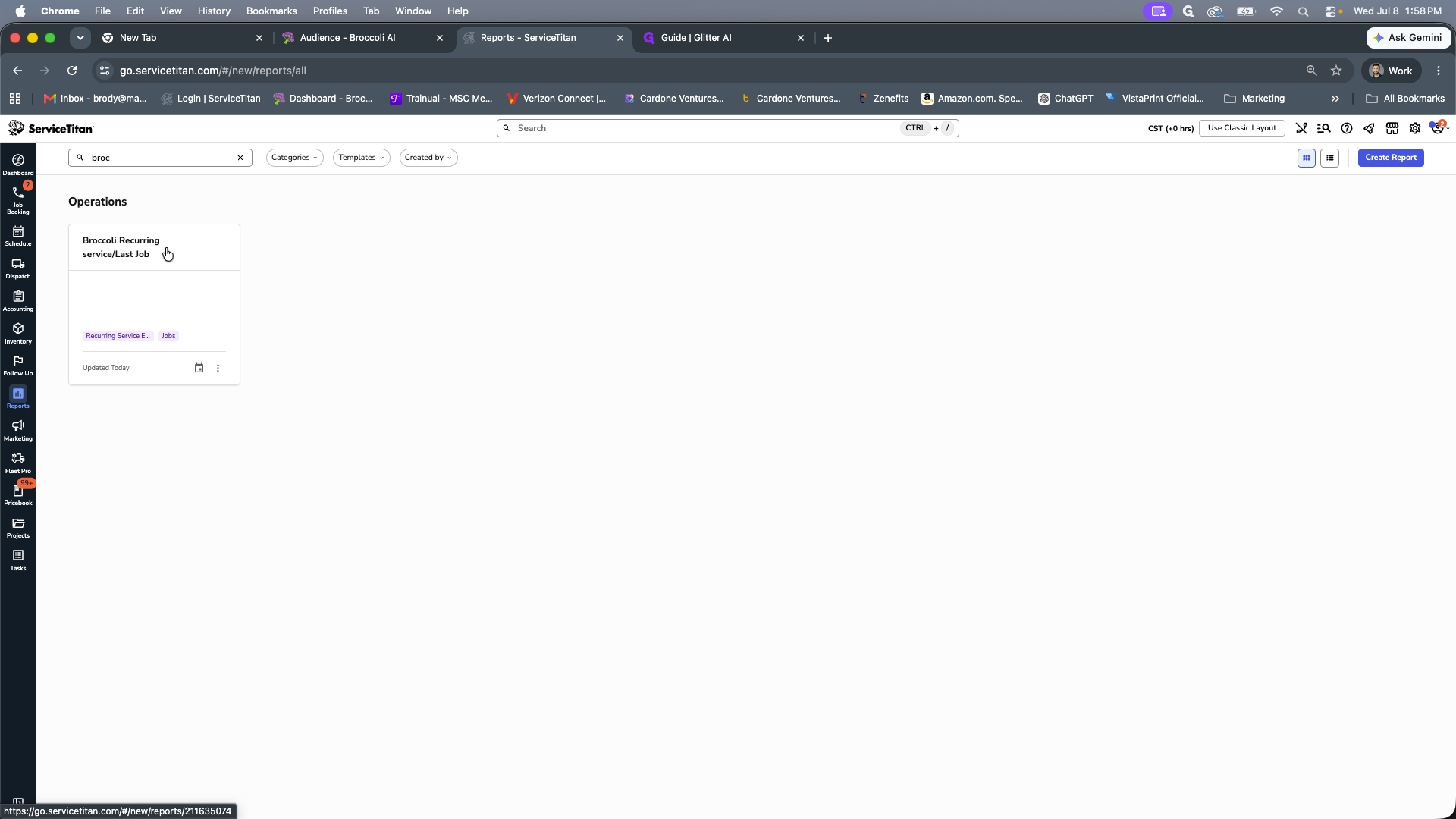This screenshot has width=1456, height=819.
Task: Click into the reports filter search box
Action: (x=159, y=158)
